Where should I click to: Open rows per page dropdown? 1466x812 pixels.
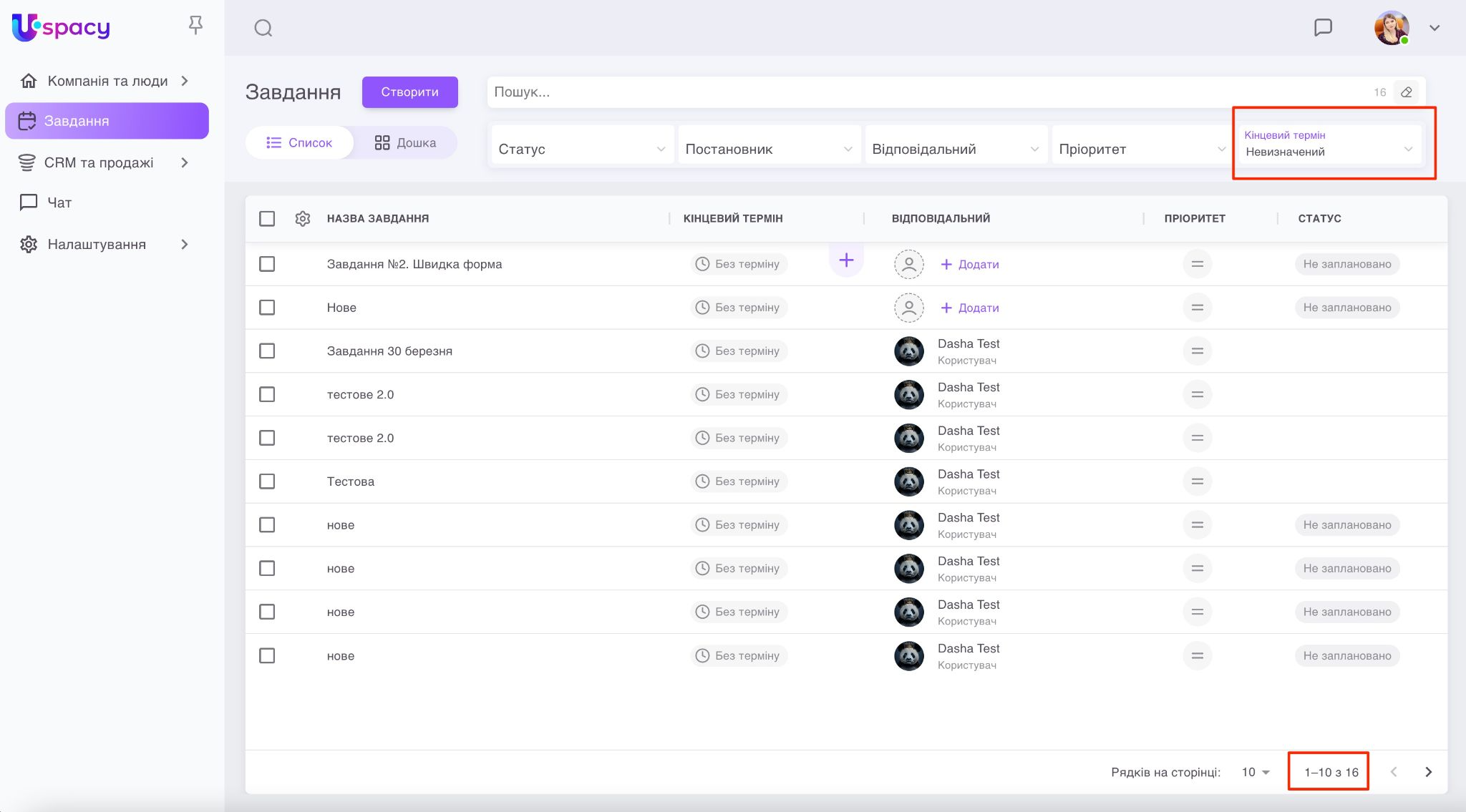tap(1256, 772)
